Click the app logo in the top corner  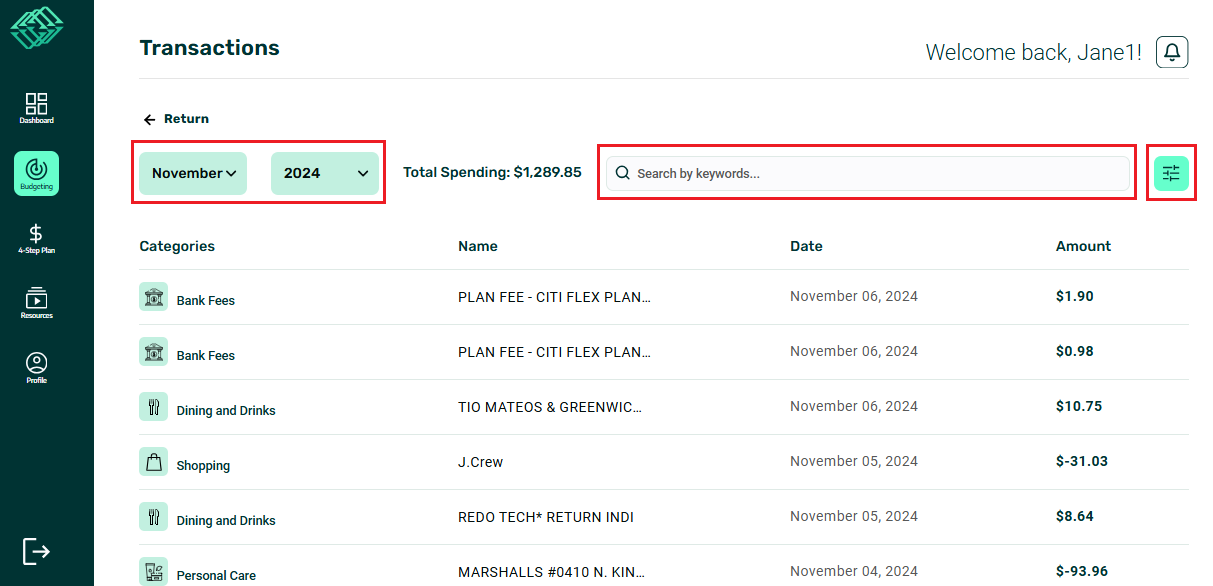pyautogui.click(x=36, y=30)
